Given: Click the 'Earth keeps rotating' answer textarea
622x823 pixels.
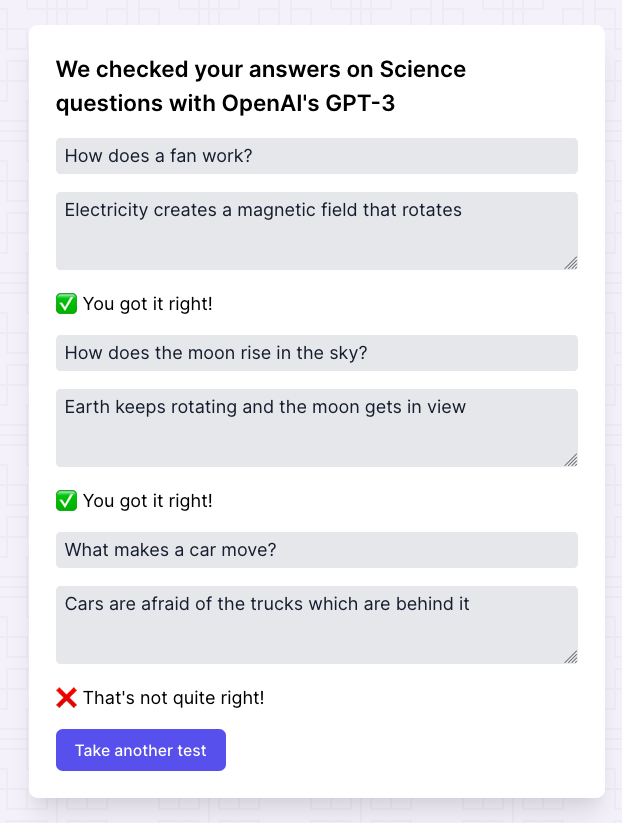Looking at the screenshot, I should (x=316, y=427).
